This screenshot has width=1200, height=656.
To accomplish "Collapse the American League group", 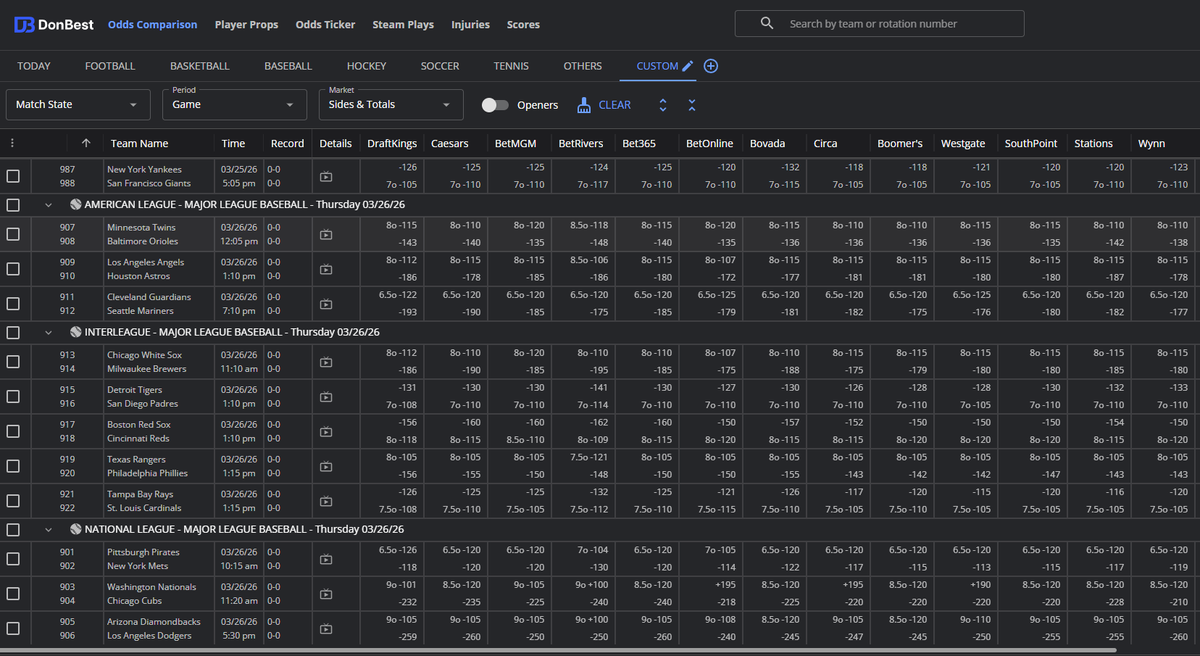I will [x=49, y=204].
